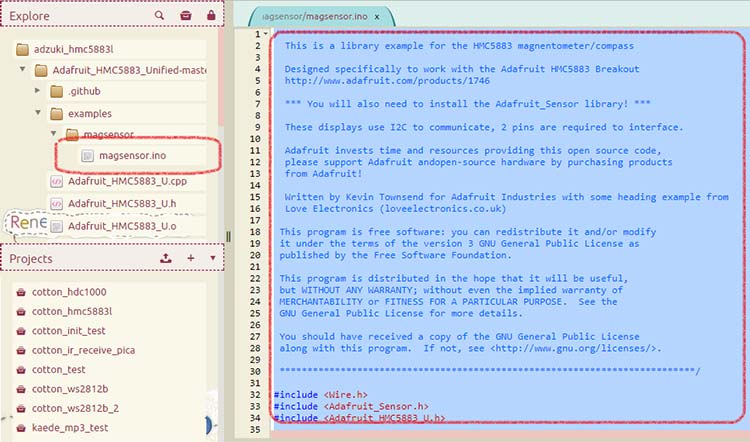Close the magsensor.ino editor tab
Viewport: 750px width, 442px height.
point(377,17)
